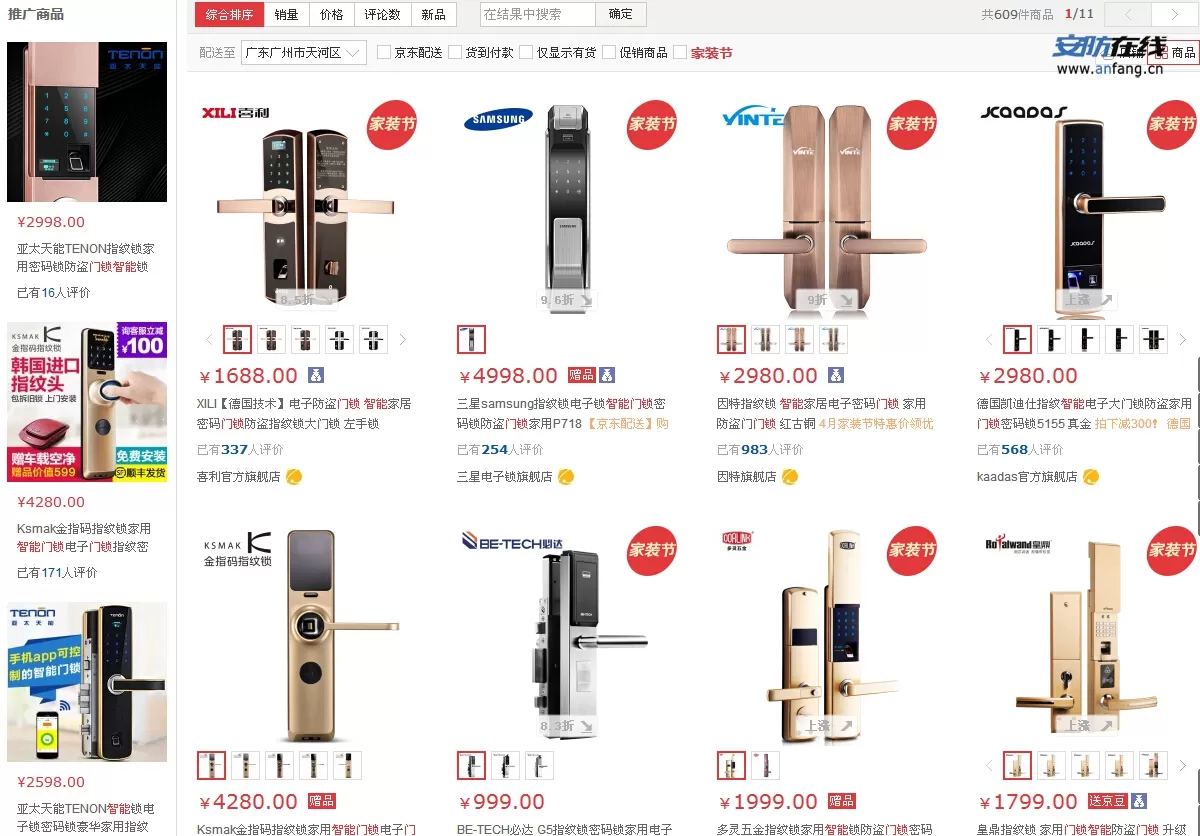
Task: Open the 广东广州市天河区 delivery location dropdown
Action: click(304, 52)
